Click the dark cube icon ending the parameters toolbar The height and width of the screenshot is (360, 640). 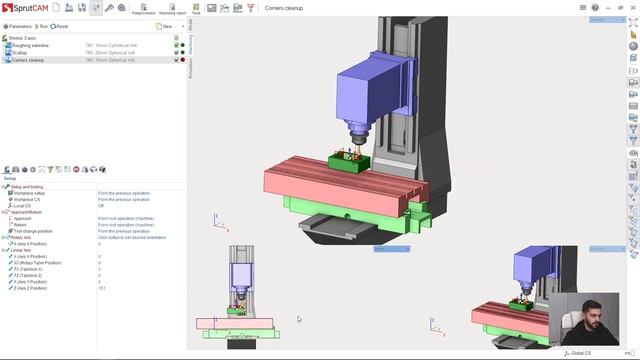point(102,169)
